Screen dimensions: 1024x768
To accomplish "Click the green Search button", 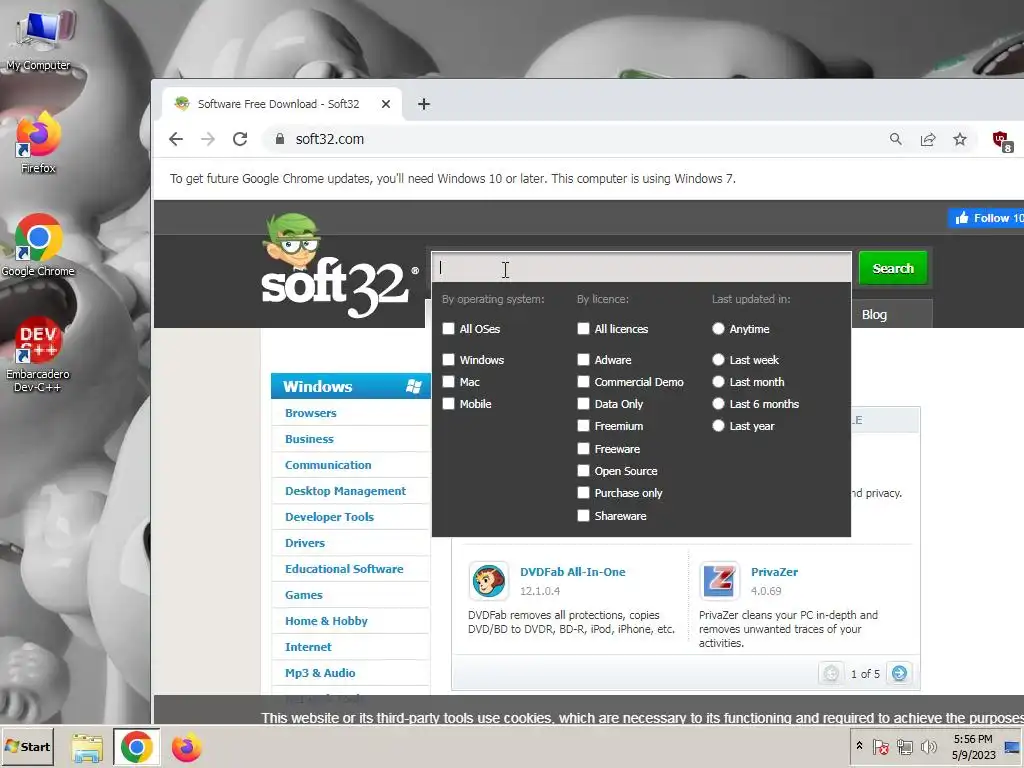I will click(893, 268).
